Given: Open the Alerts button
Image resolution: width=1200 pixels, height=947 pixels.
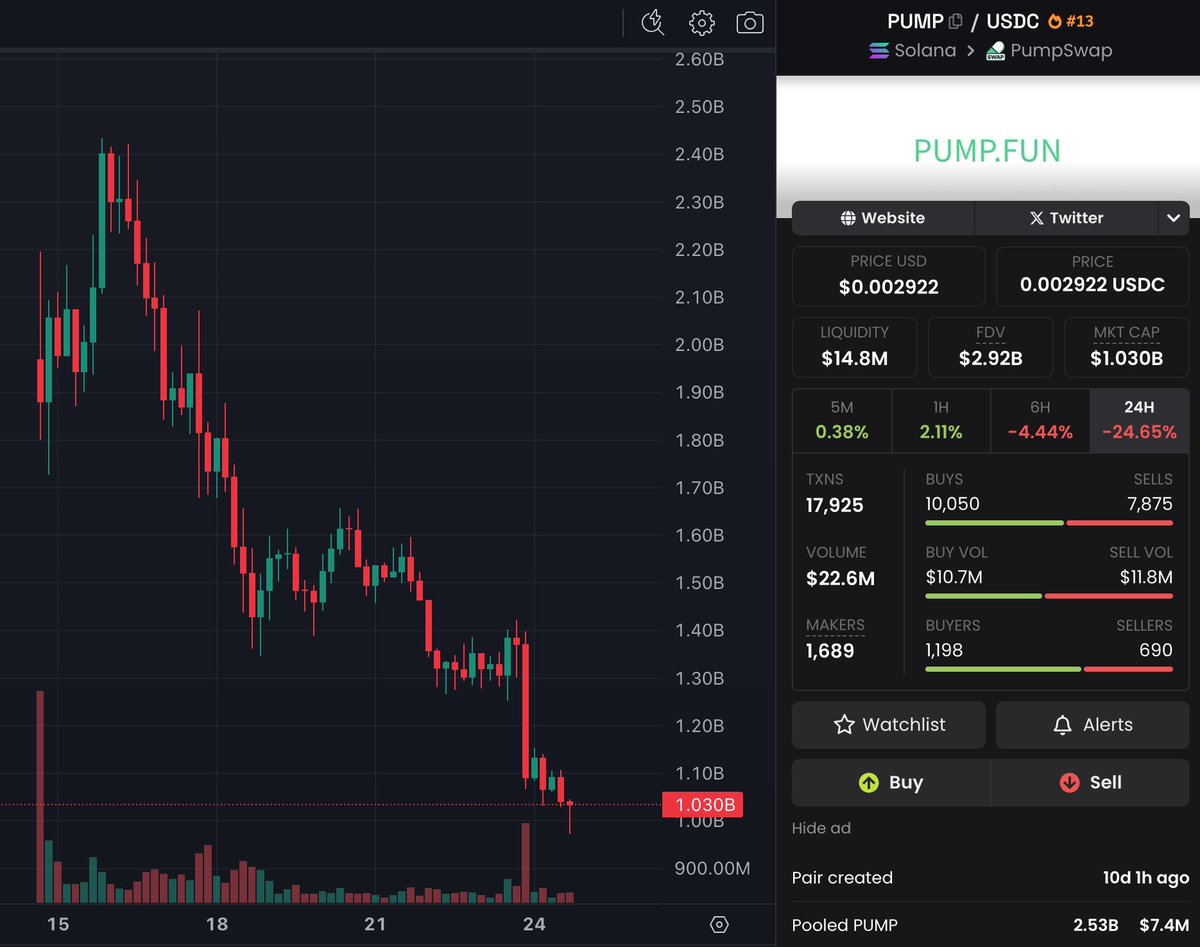Looking at the screenshot, I should [x=1092, y=725].
